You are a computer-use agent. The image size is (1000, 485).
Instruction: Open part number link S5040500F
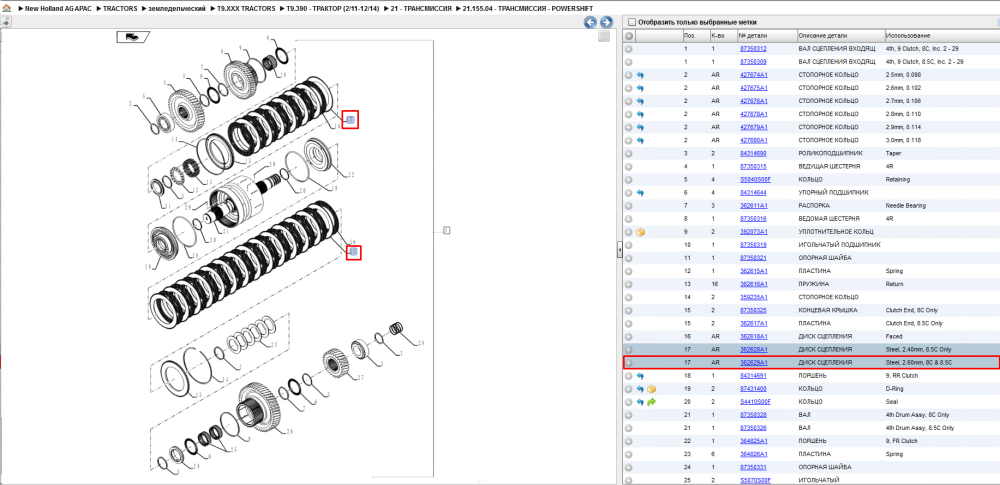point(756,179)
